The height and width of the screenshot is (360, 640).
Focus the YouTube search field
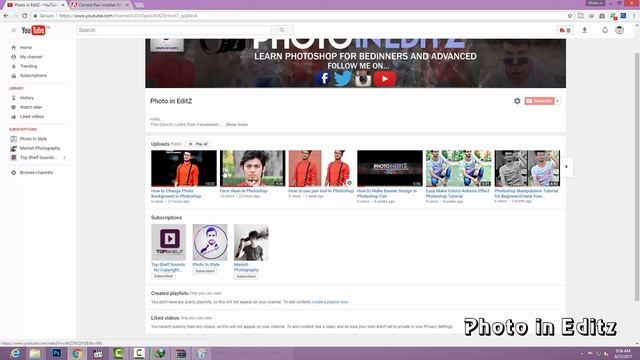pyautogui.click(x=174, y=30)
